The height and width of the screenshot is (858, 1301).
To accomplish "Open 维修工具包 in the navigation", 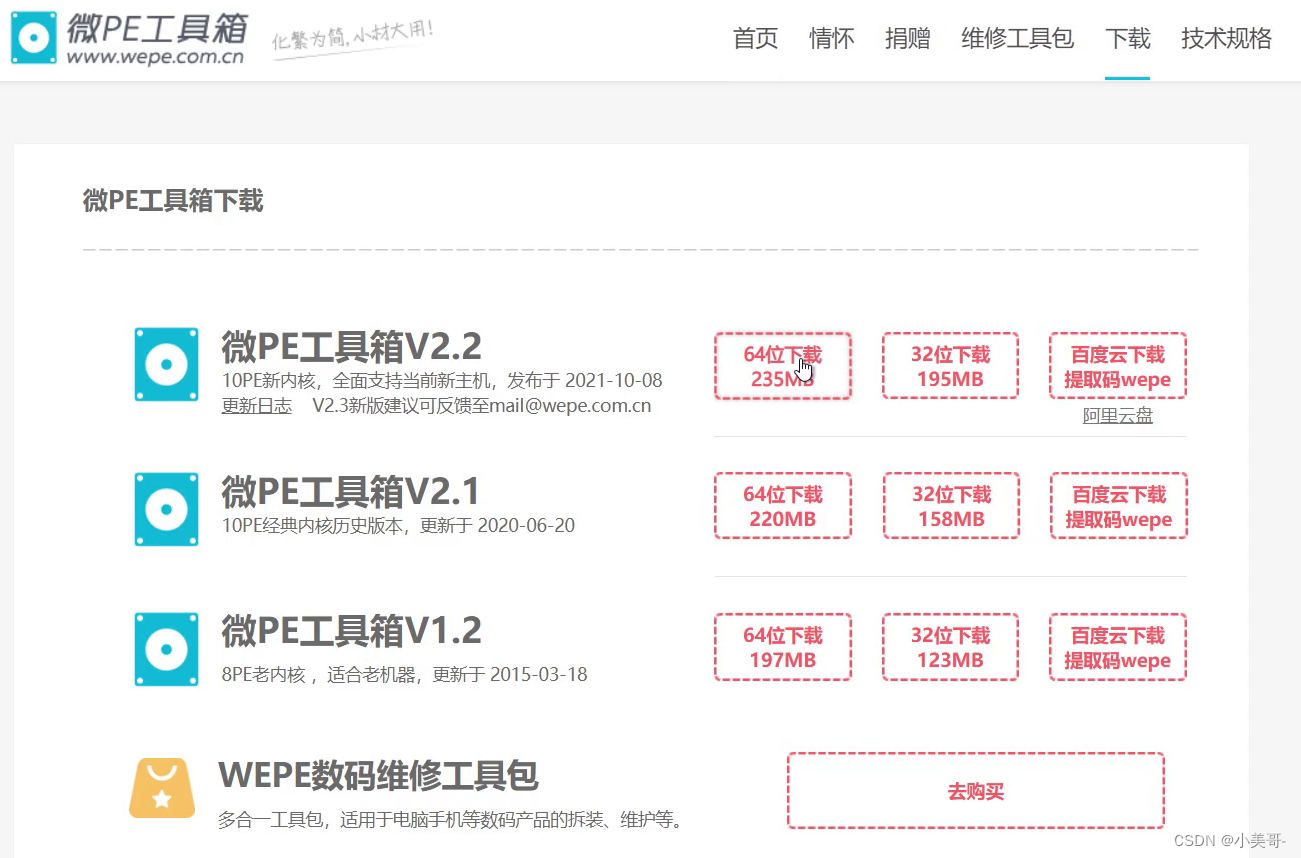I will click(1017, 39).
